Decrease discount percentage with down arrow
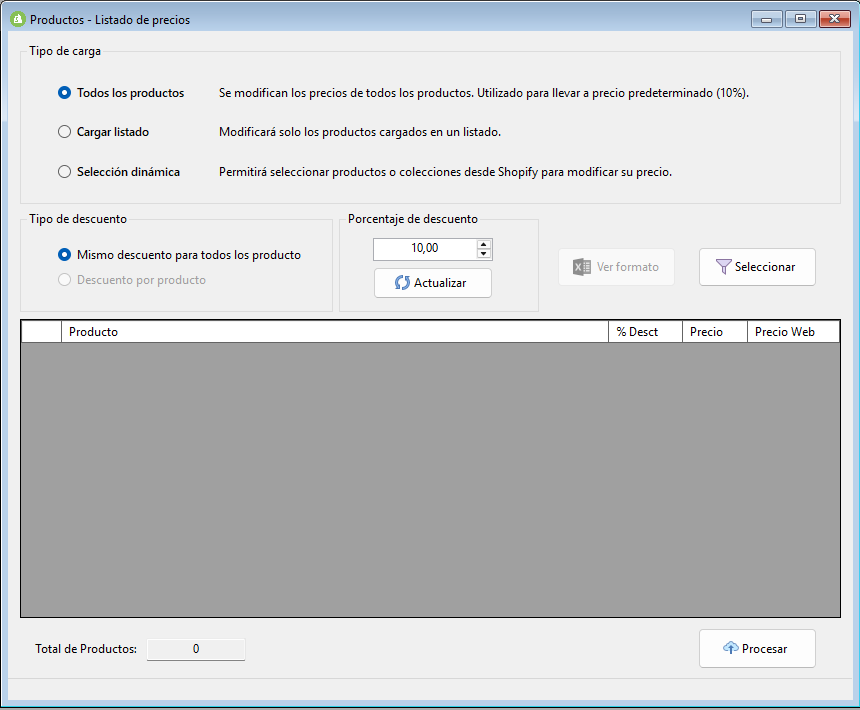The height and width of the screenshot is (710, 860). 484,254
